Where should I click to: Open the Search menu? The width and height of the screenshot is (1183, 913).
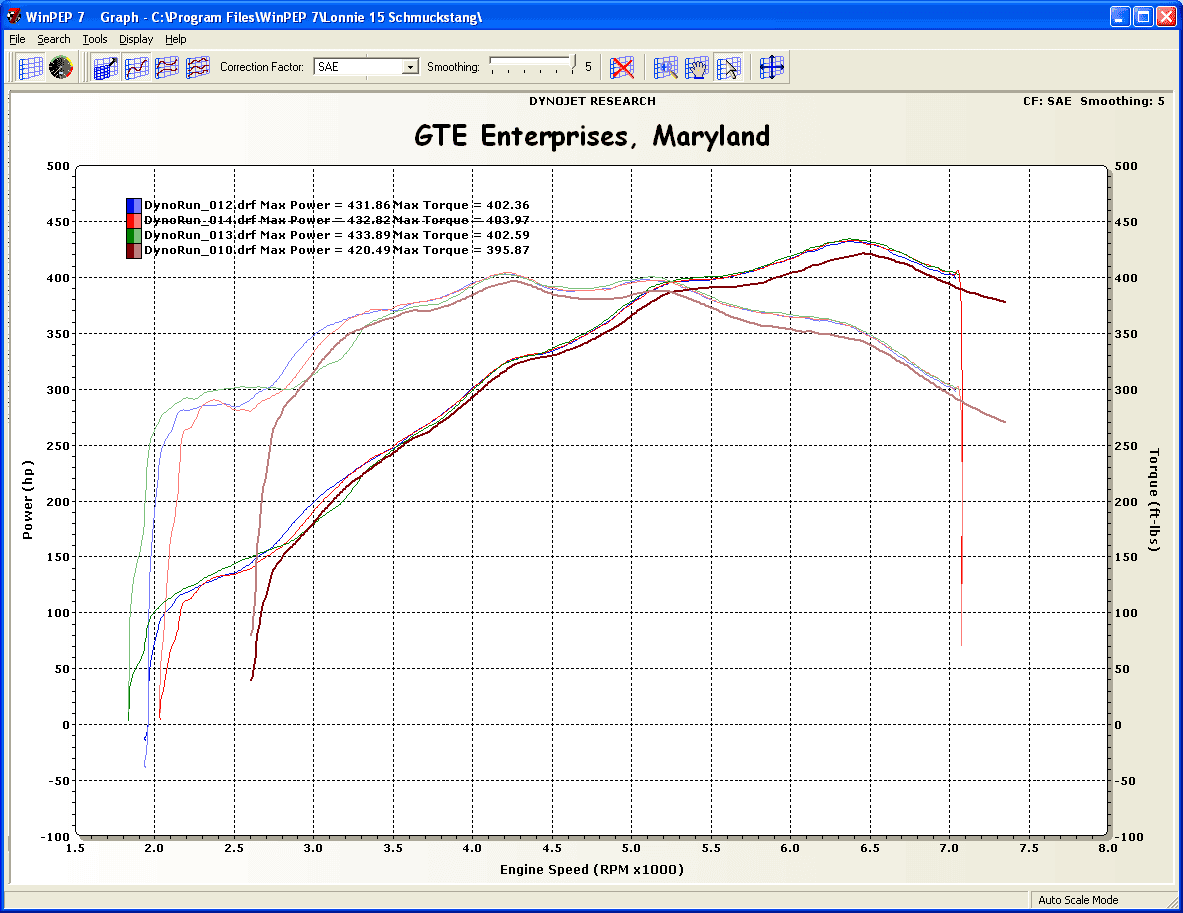pos(54,39)
